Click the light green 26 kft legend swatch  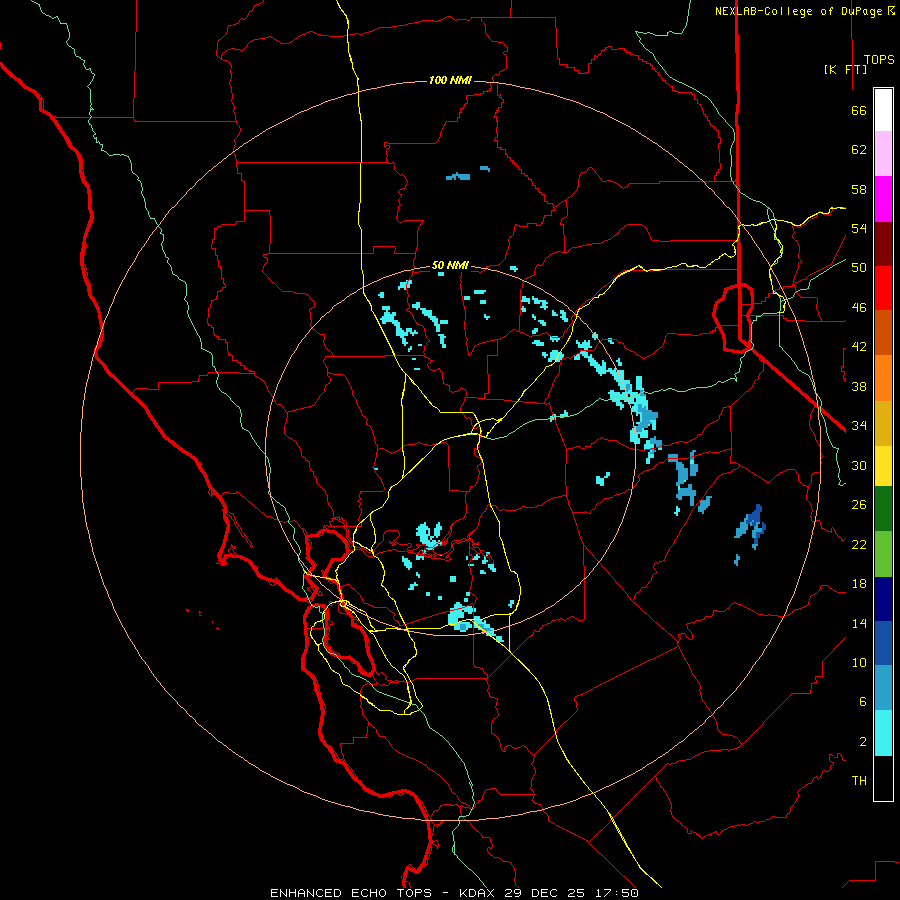pyautogui.click(x=883, y=554)
